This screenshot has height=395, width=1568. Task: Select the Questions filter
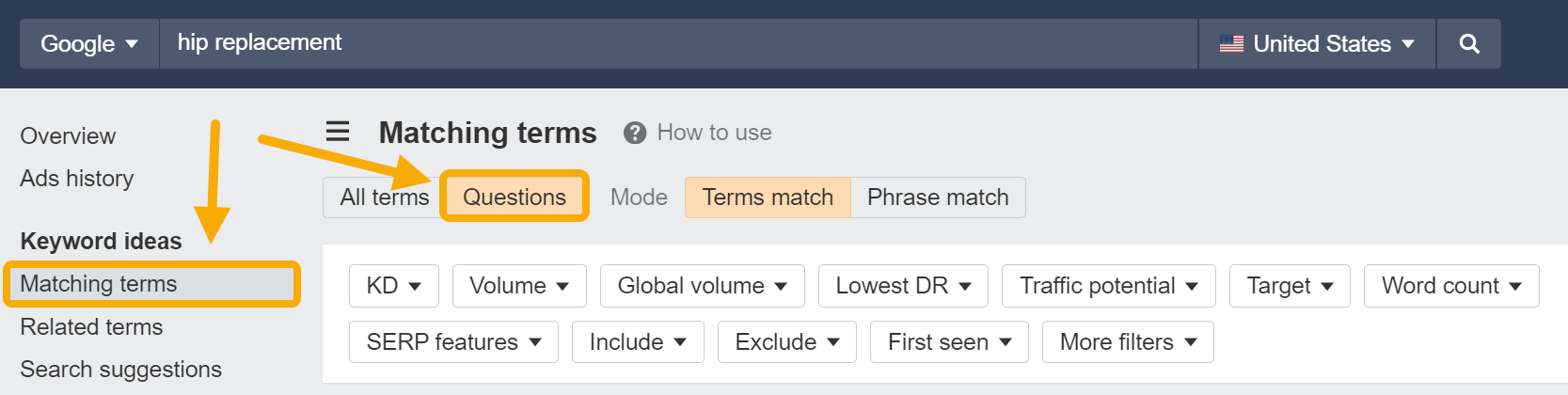tap(515, 197)
